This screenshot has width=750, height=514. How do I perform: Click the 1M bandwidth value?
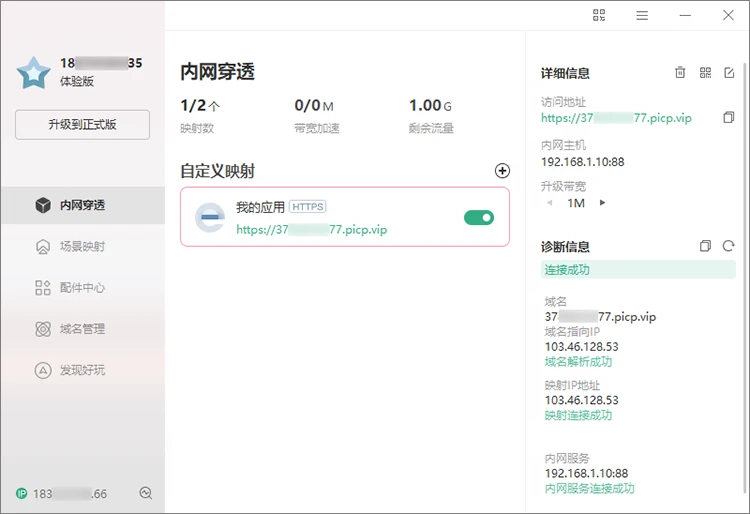click(576, 203)
